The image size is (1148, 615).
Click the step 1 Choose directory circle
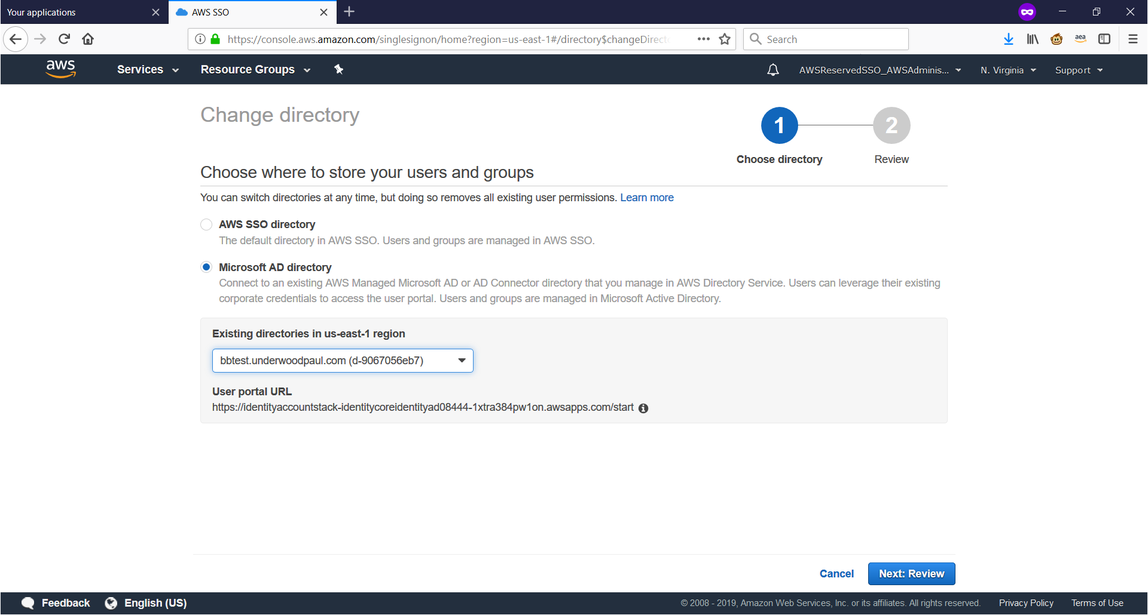779,126
